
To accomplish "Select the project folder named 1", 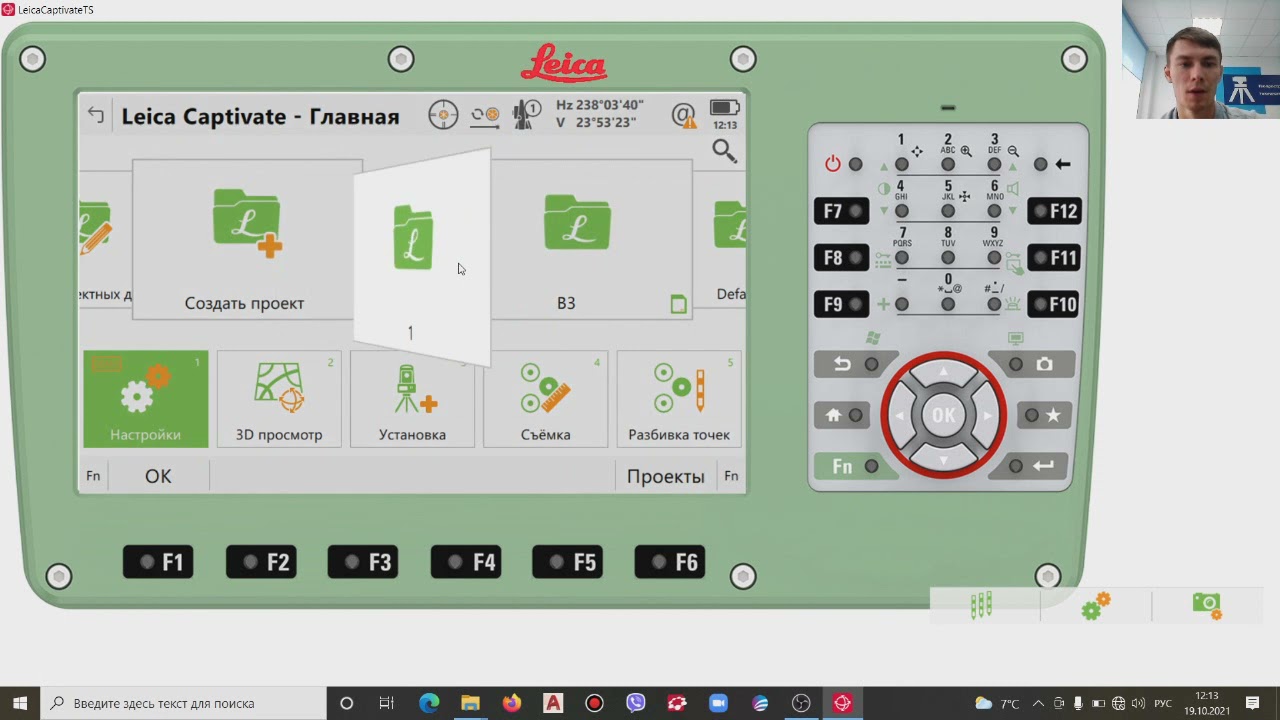I will (421, 258).
